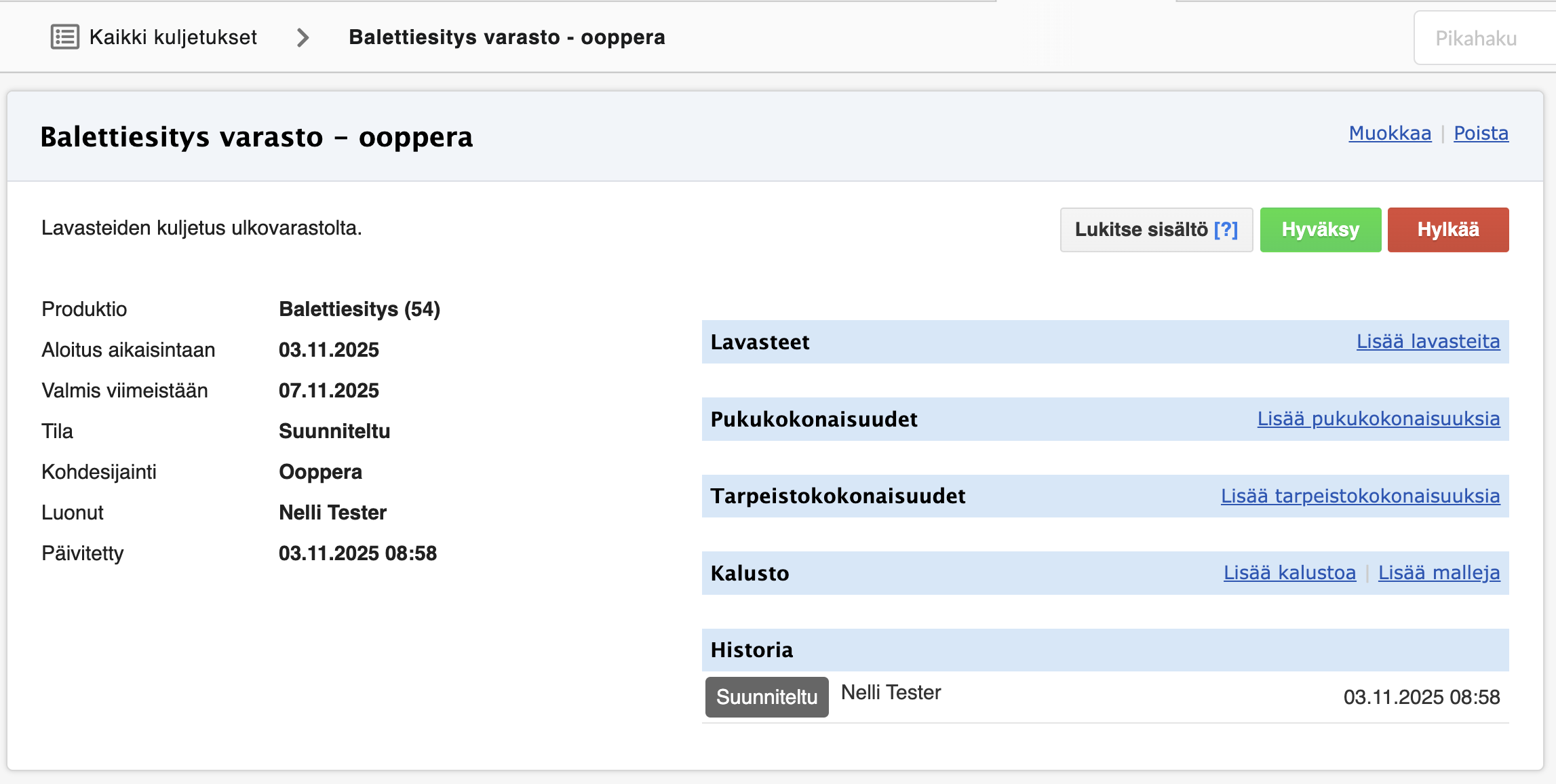1556x784 pixels.
Task: Click the list icon beside Kaikki kuljetukset
Action: coord(65,37)
